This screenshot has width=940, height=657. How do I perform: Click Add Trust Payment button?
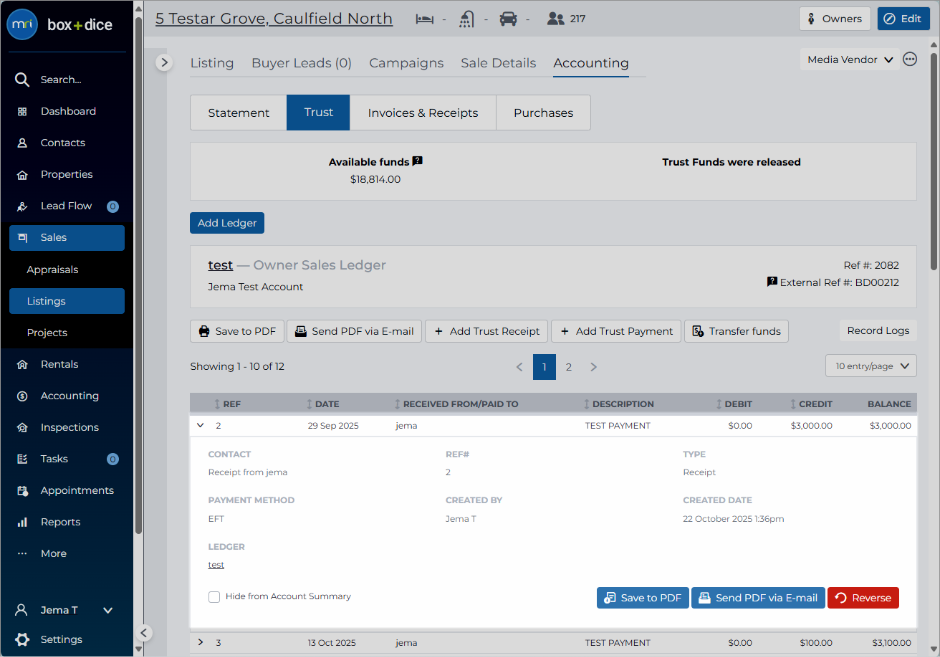(x=616, y=331)
